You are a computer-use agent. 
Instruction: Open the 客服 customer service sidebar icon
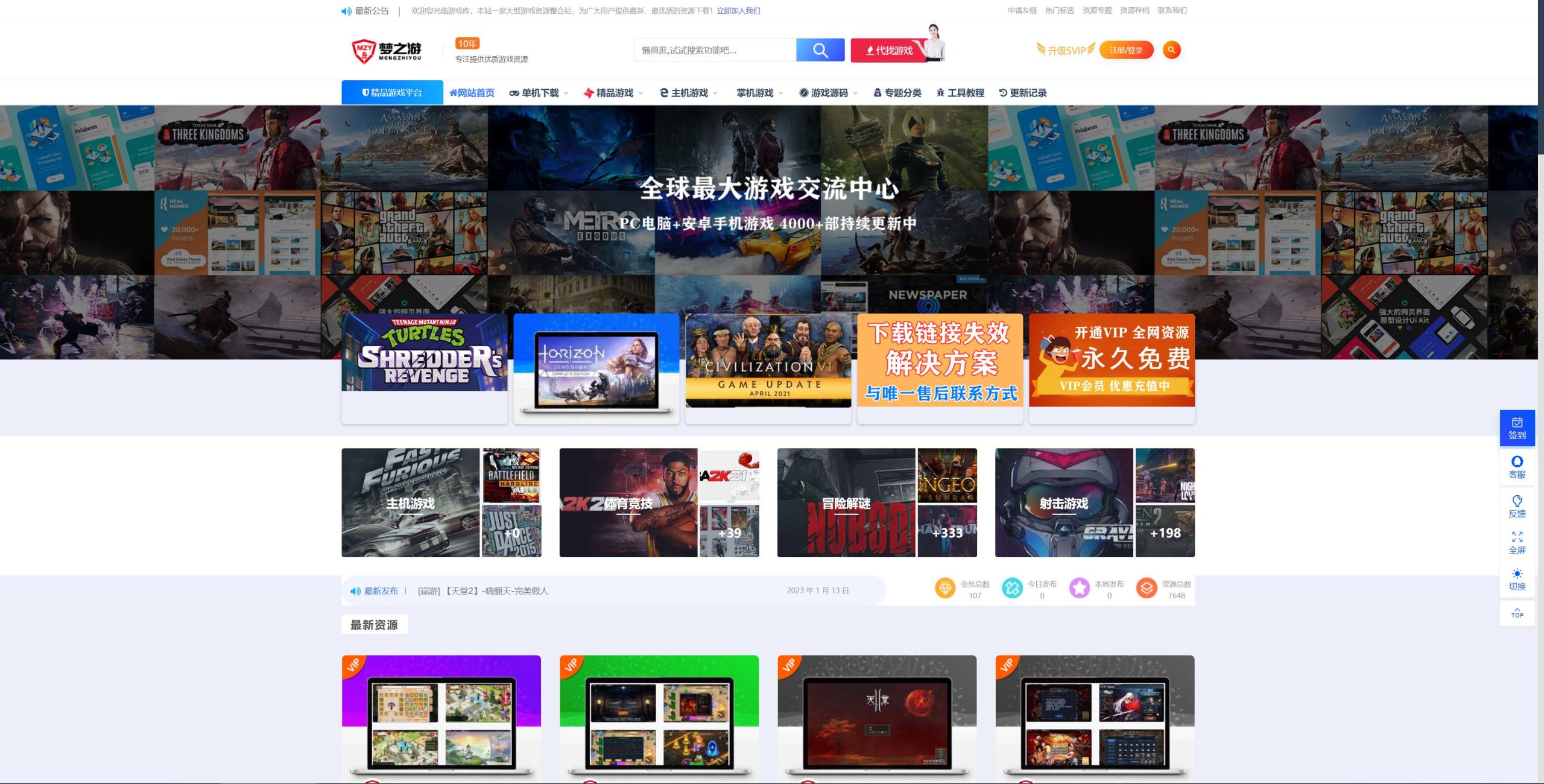pyautogui.click(x=1517, y=467)
